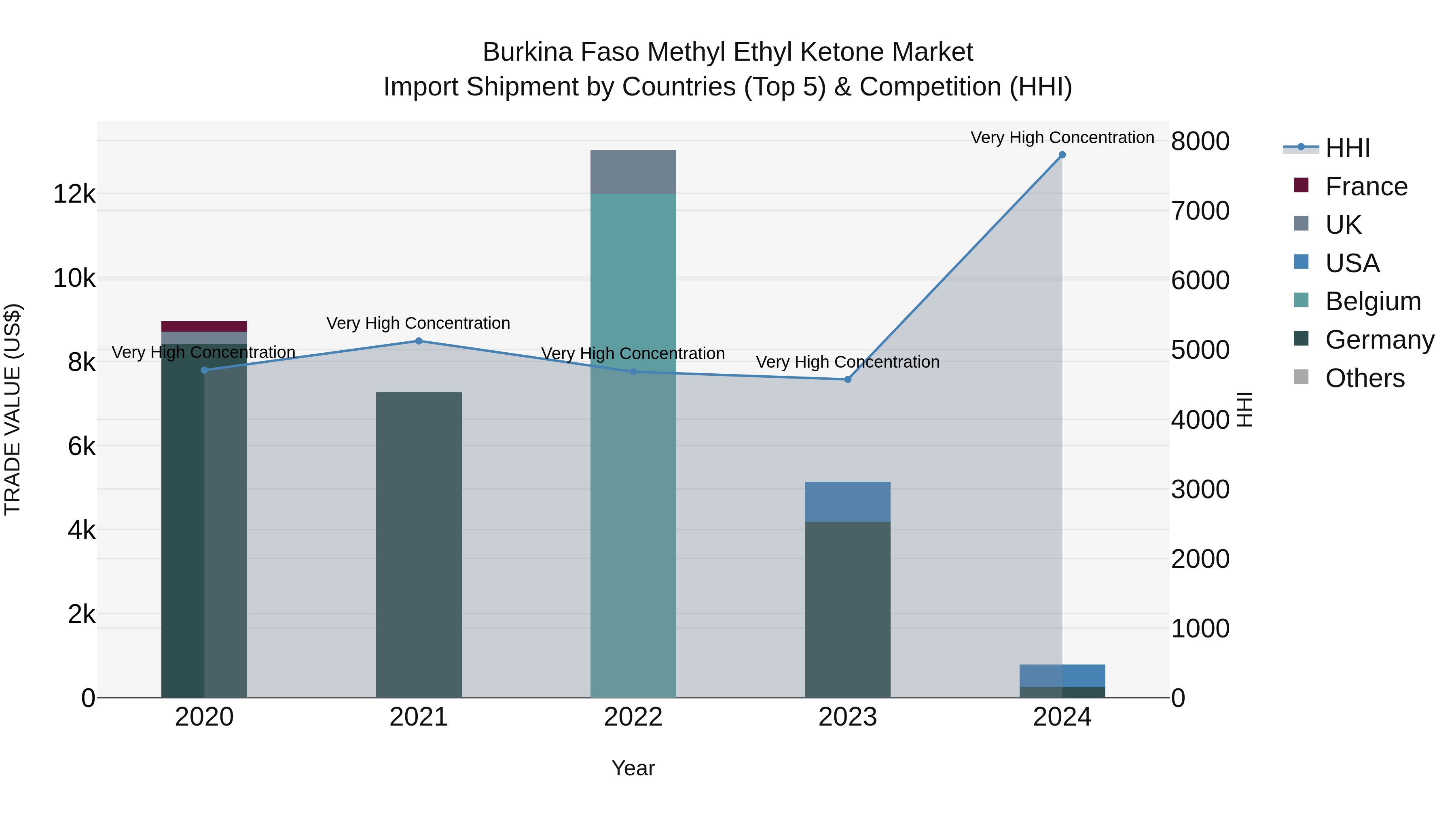
Task: Click the 2021 x-axis label
Action: 419,717
